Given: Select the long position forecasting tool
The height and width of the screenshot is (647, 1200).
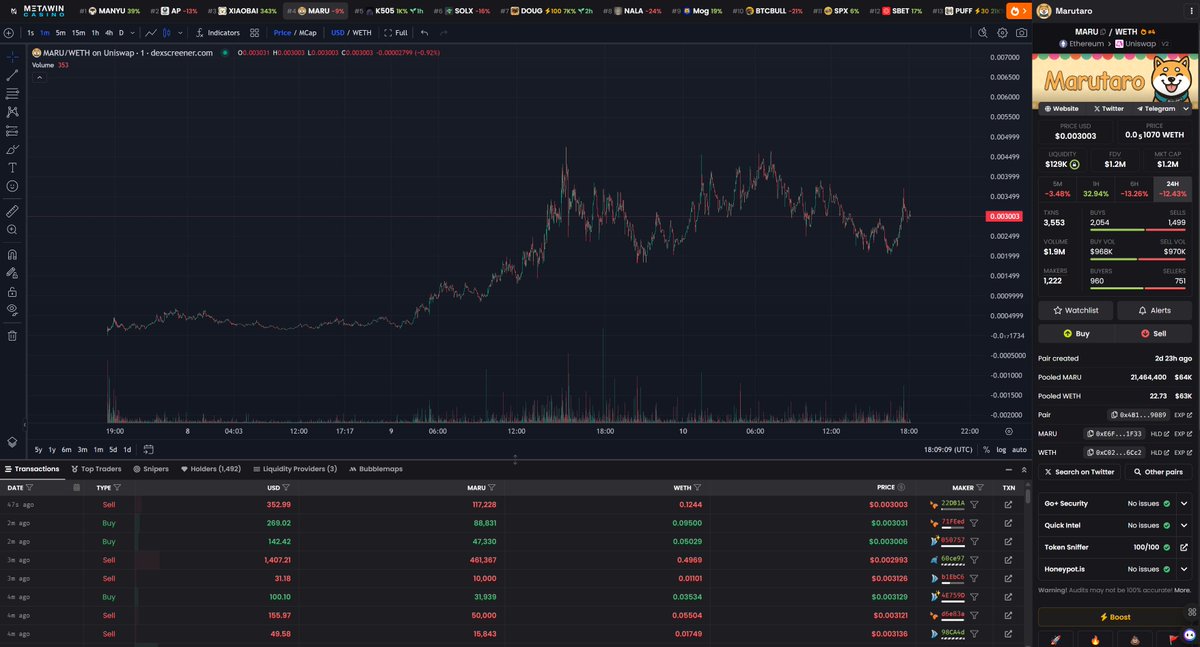Looking at the screenshot, I should tap(12, 130).
